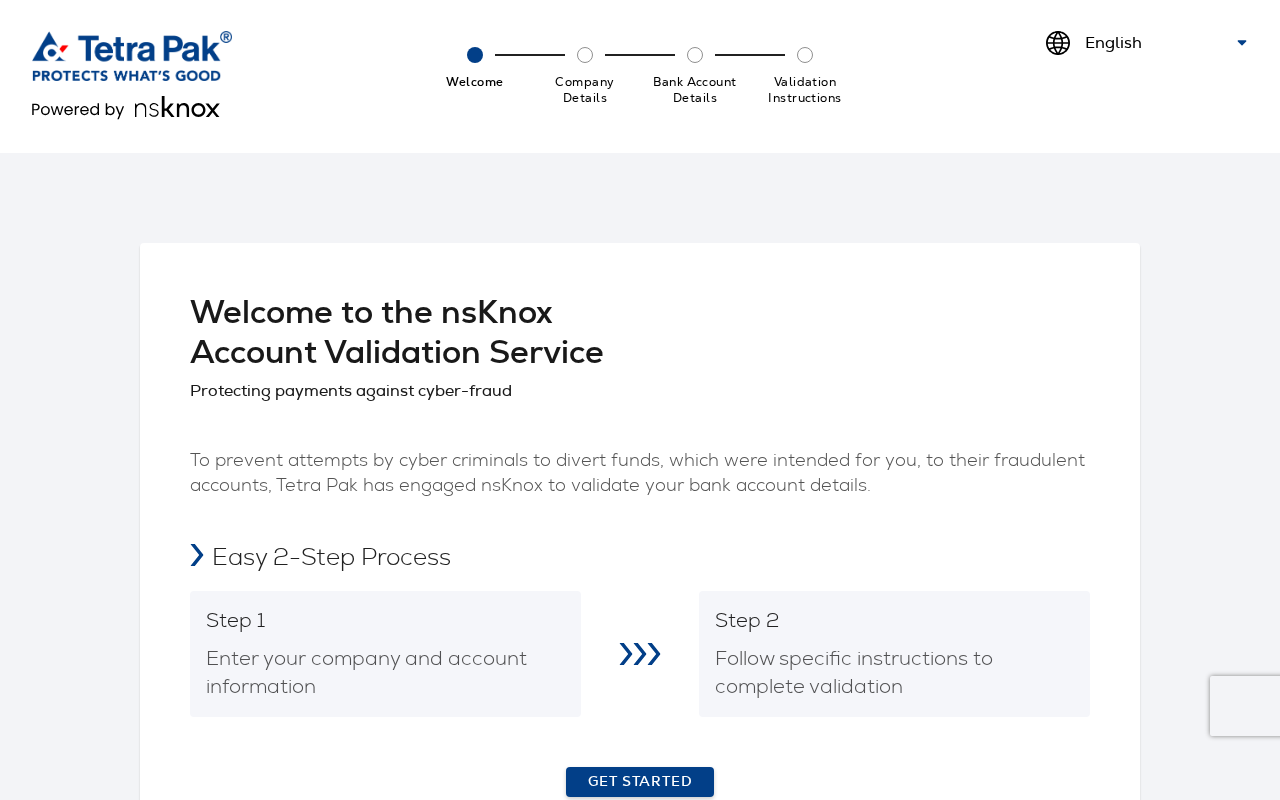This screenshot has width=1280, height=800.
Task: Click the reCAPTCHA badge at right edge
Action: [x=1245, y=706]
